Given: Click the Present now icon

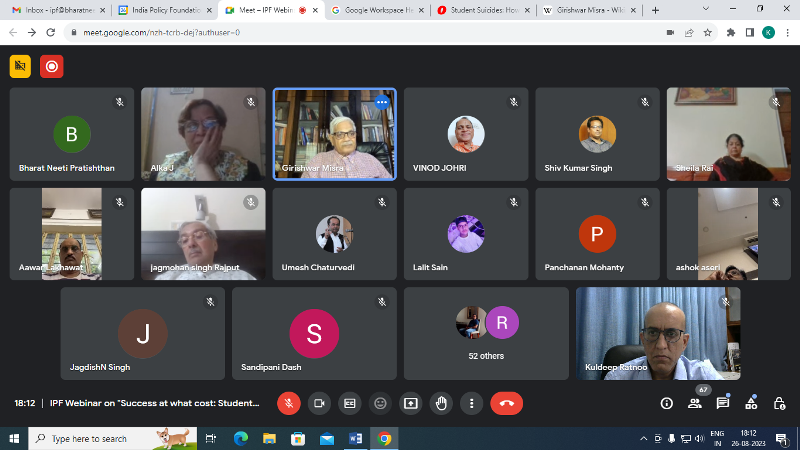Looking at the screenshot, I should point(410,403).
